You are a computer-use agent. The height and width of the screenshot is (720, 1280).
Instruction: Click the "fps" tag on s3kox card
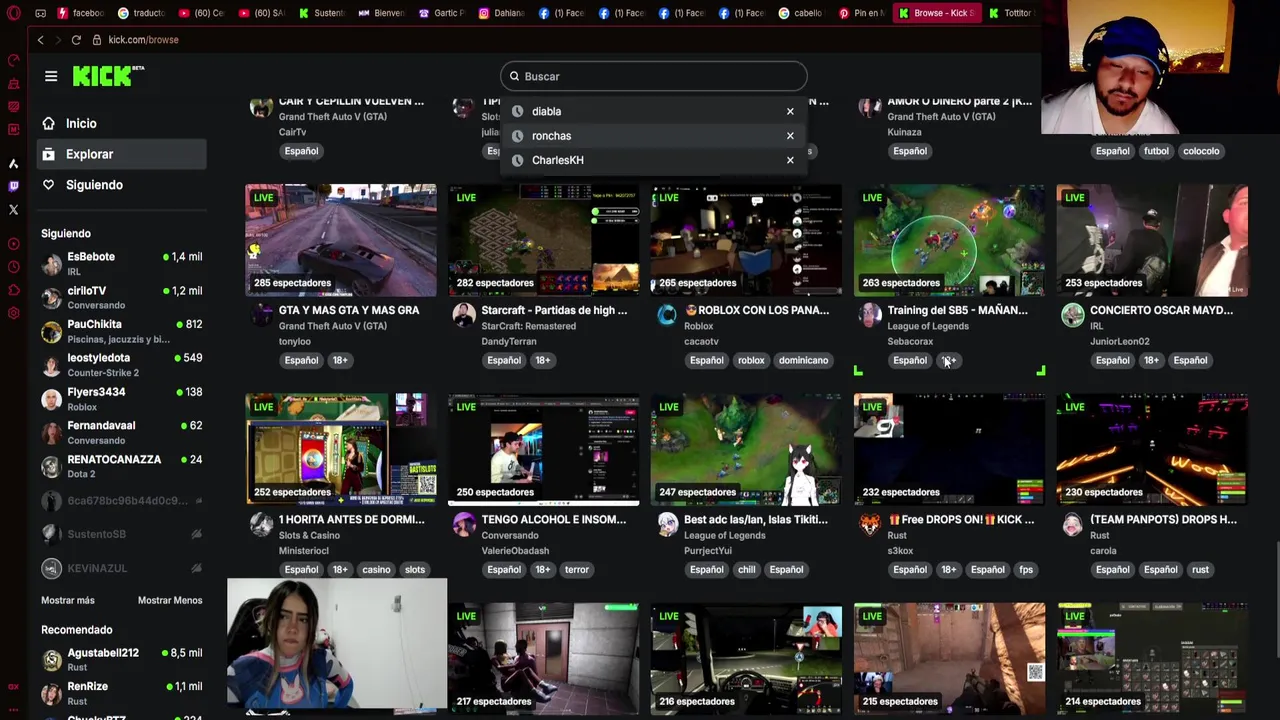(x=1026, y=570)
